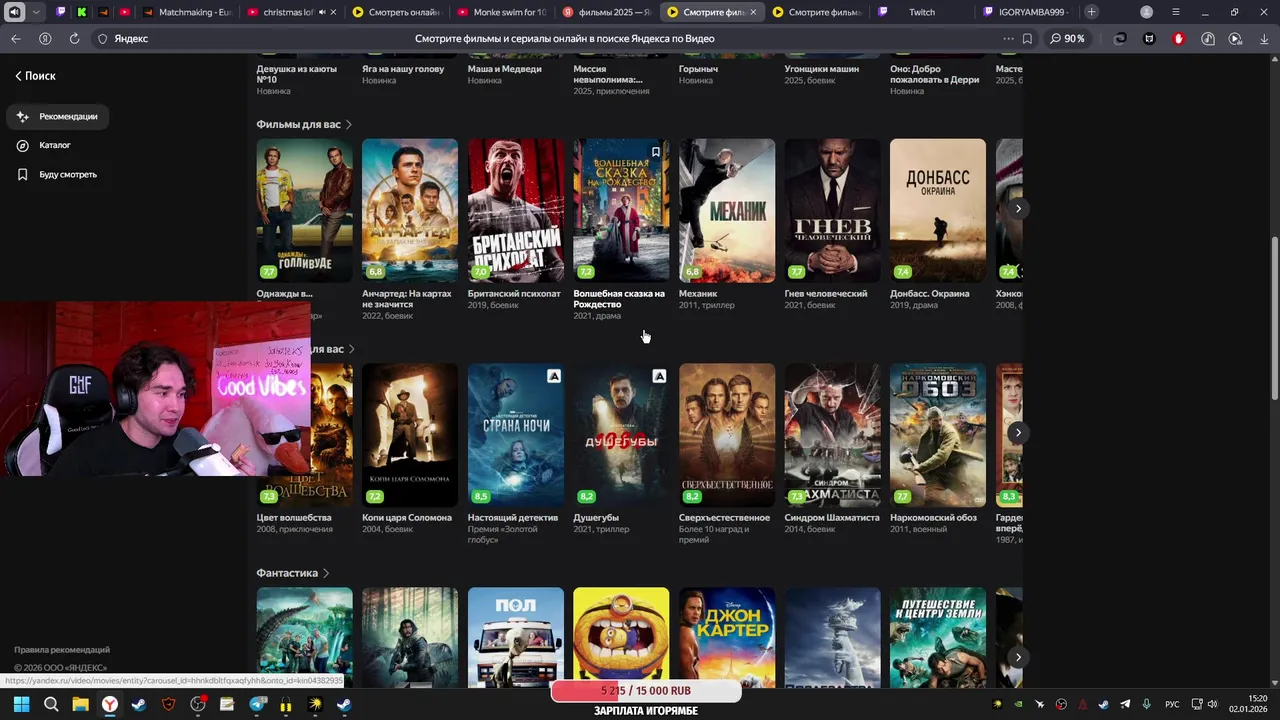Reload the page
Image resolution: width=1280 pixels, height=720 pixels.
(74, 38)
